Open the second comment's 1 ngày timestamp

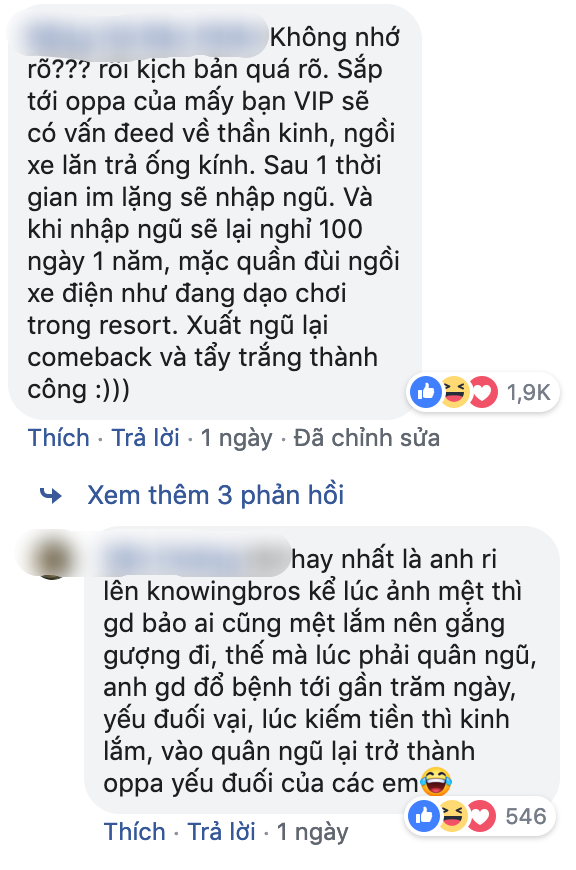point(313,832)
